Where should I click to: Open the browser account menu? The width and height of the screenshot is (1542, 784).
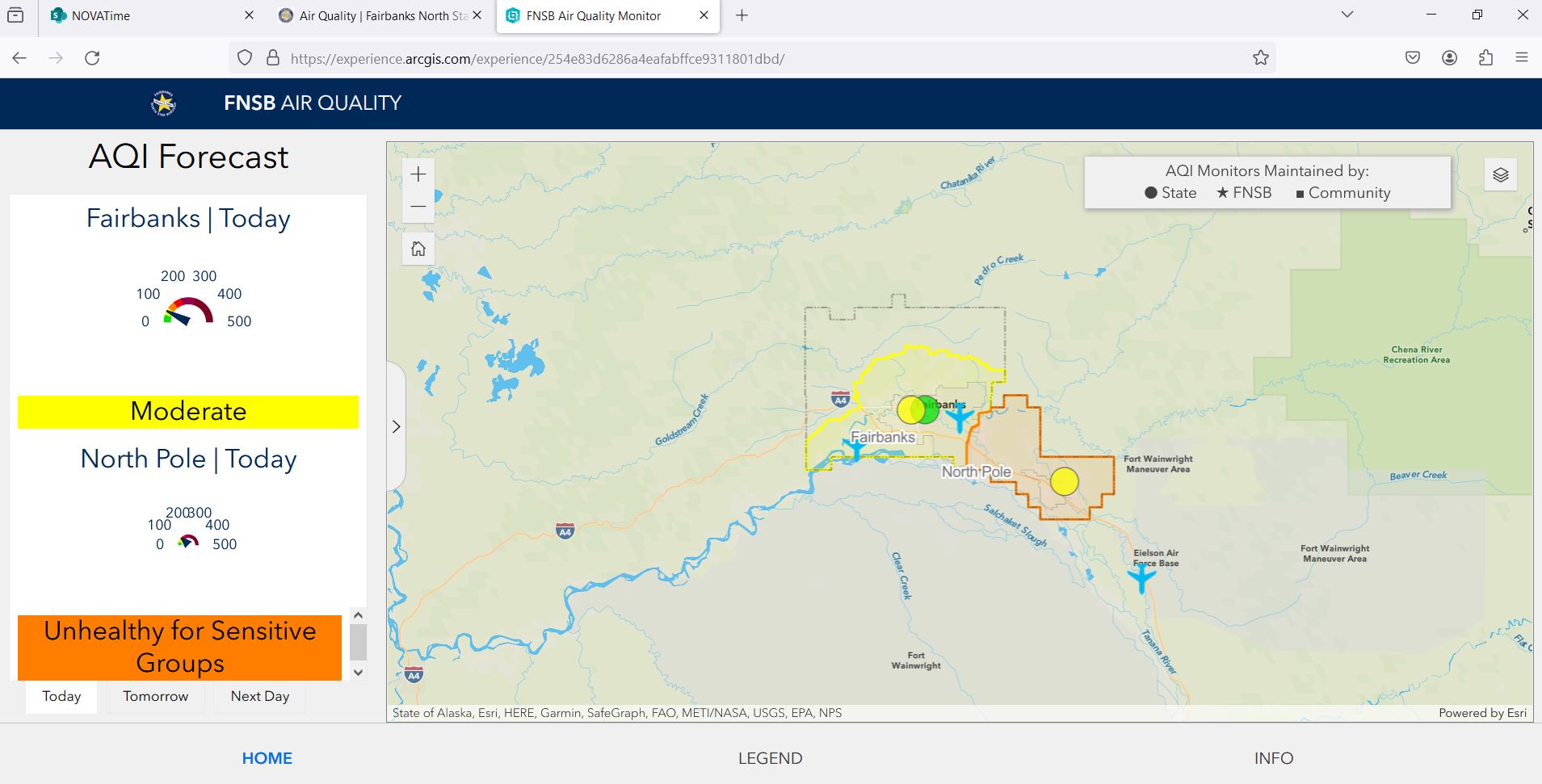tap(1450, 58)
